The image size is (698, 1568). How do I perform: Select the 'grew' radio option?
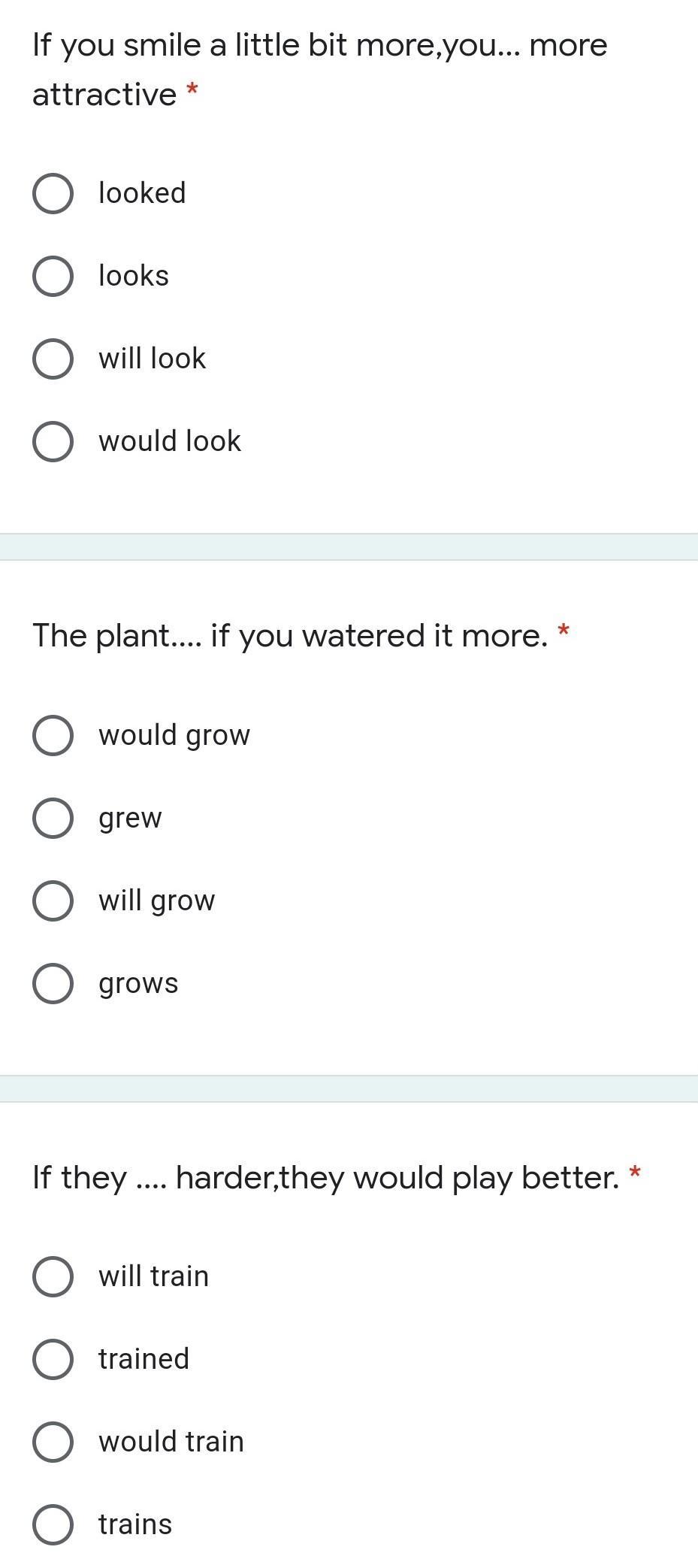(53, 818)
